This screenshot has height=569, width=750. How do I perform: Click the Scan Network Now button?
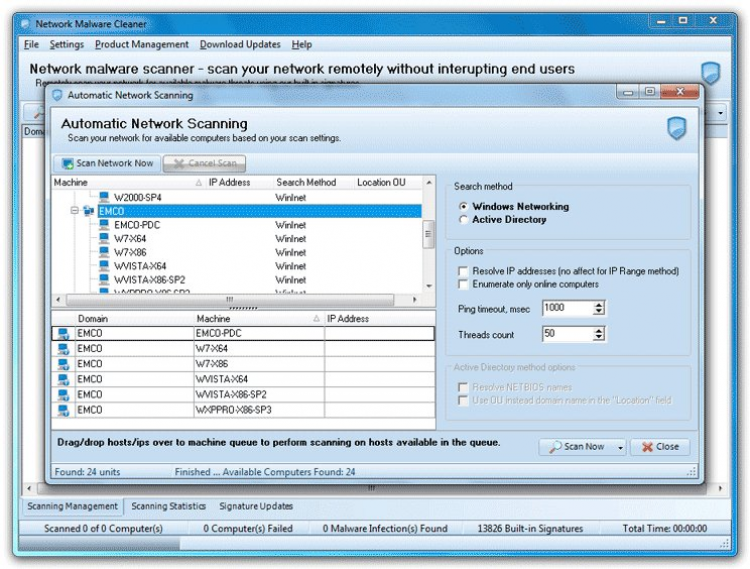[107, 164]
